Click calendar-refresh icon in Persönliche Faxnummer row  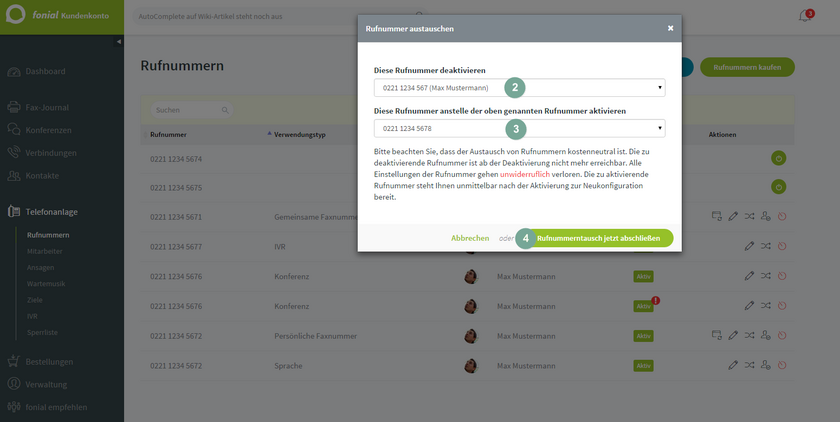[716, 335]
